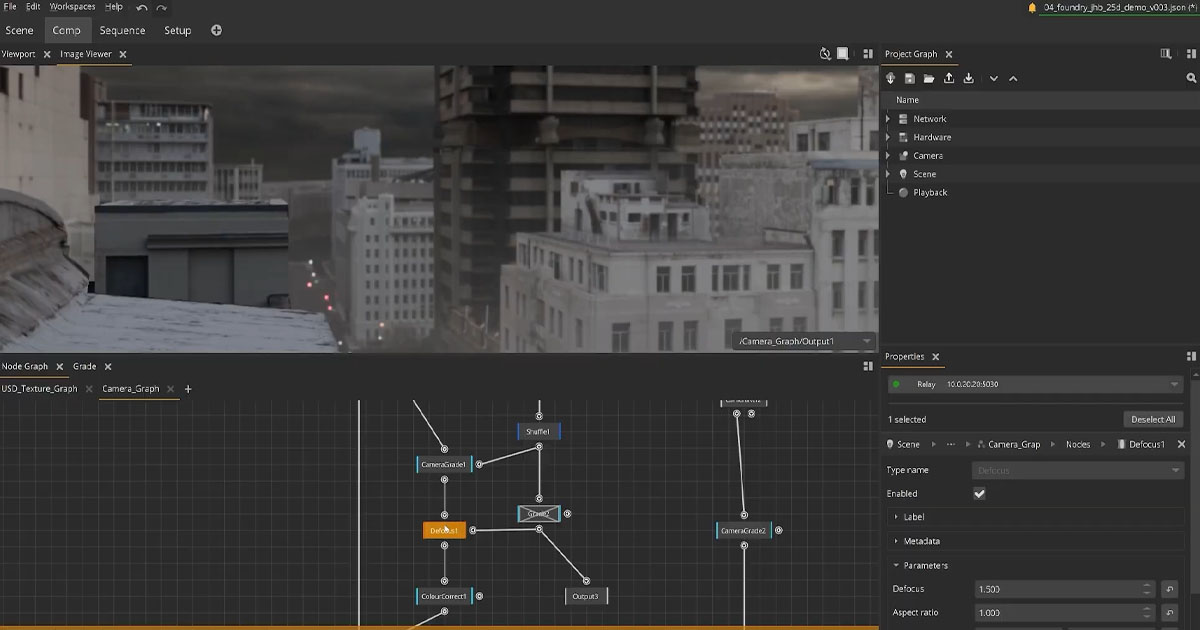This screenshot has height=630, width=1200.
Task: Switch to the Setup workspace tab
Action: coord(177,31)
